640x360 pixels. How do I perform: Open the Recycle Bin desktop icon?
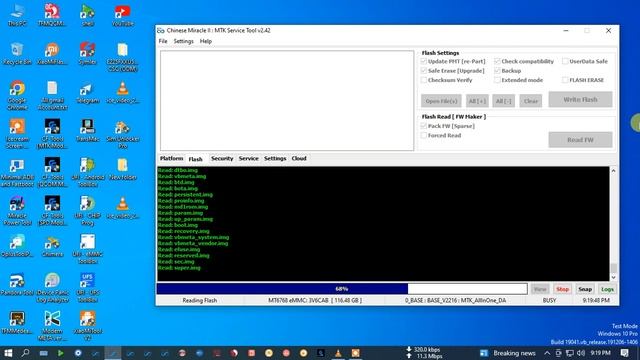pyautogui.click(x=17, y=54)
